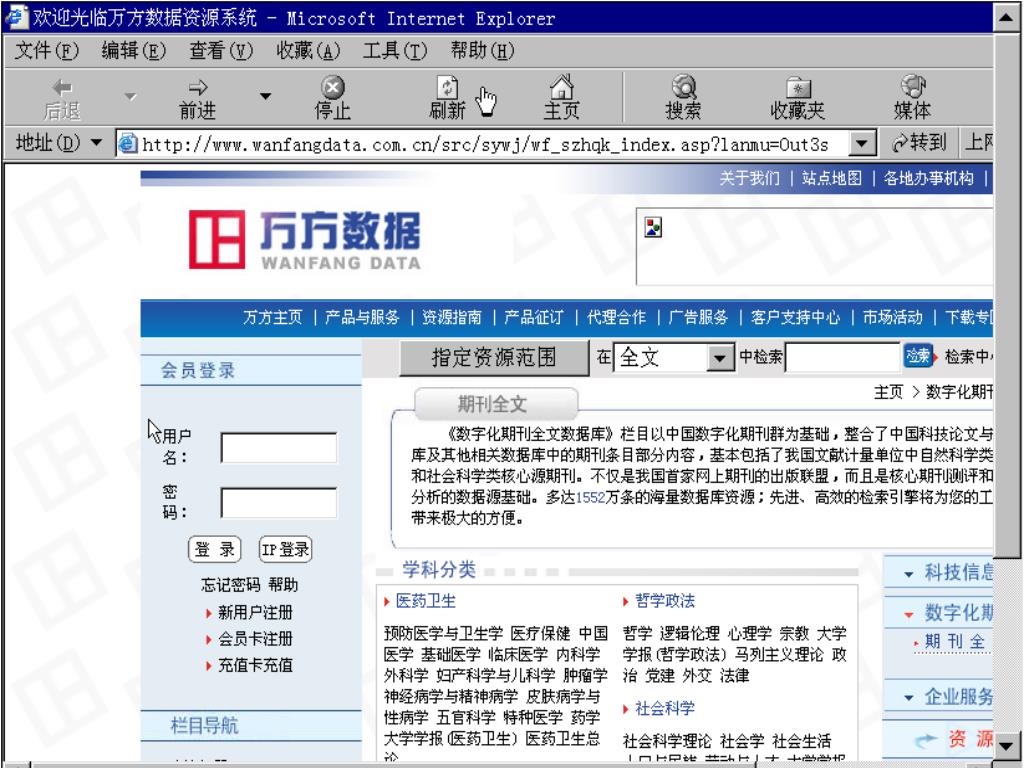Viewport: 1024px width, 768px height.
Task: Open 市场活动 in nav bar
Action: 893,317
